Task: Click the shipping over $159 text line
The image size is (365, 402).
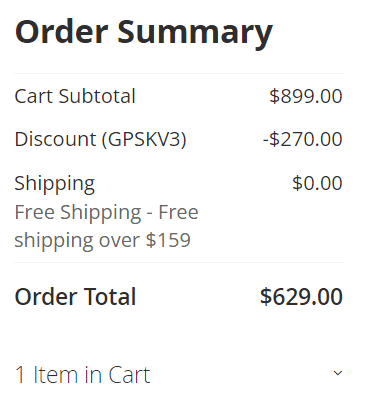Action: pyautogui.click(x=103, y=240)
